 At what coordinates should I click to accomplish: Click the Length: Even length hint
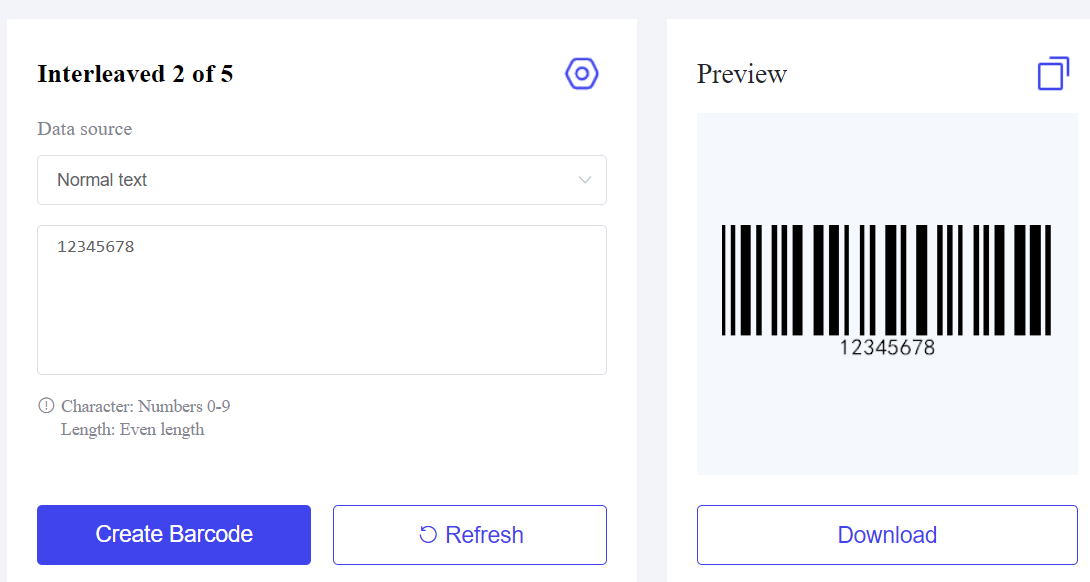click(132, 430)
